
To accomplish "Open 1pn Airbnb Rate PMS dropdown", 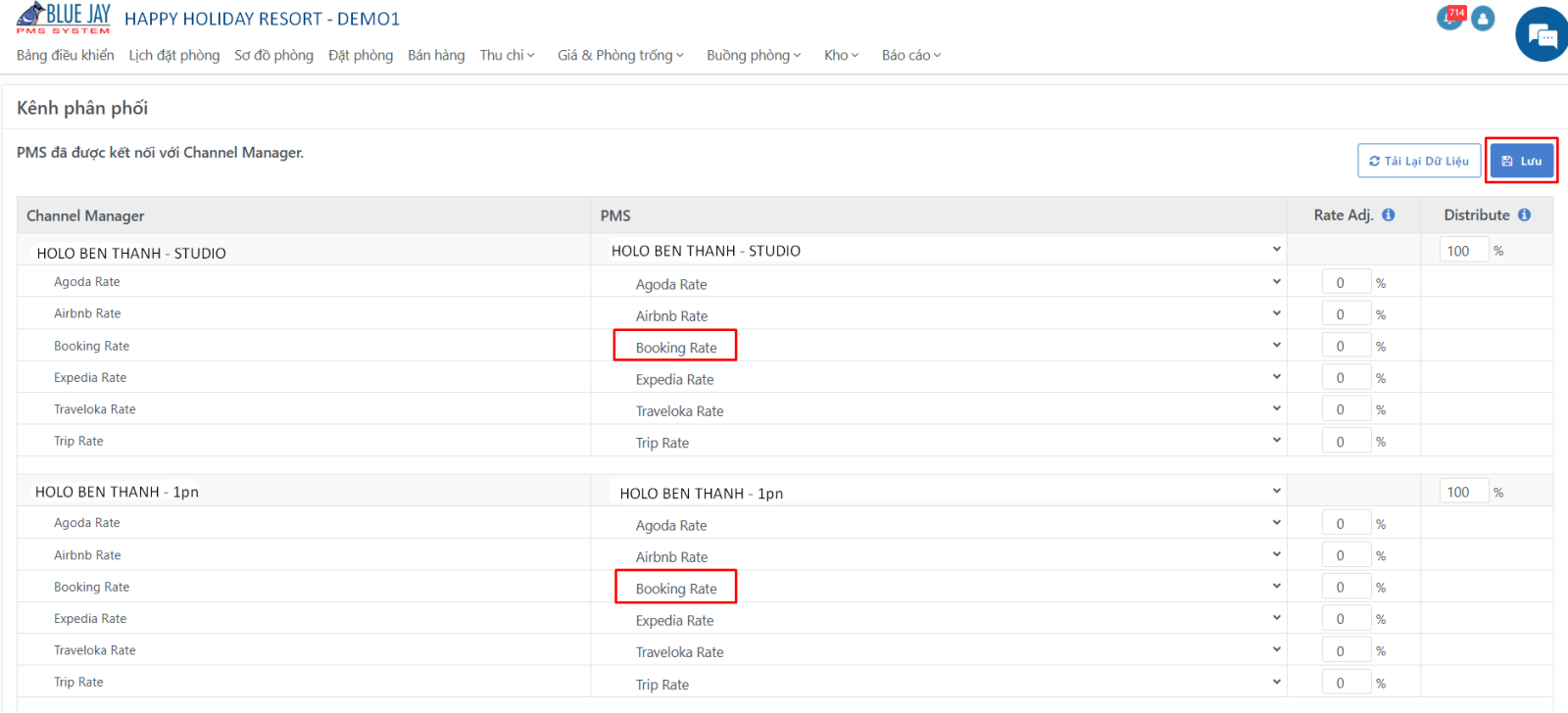I will (946, 555).
